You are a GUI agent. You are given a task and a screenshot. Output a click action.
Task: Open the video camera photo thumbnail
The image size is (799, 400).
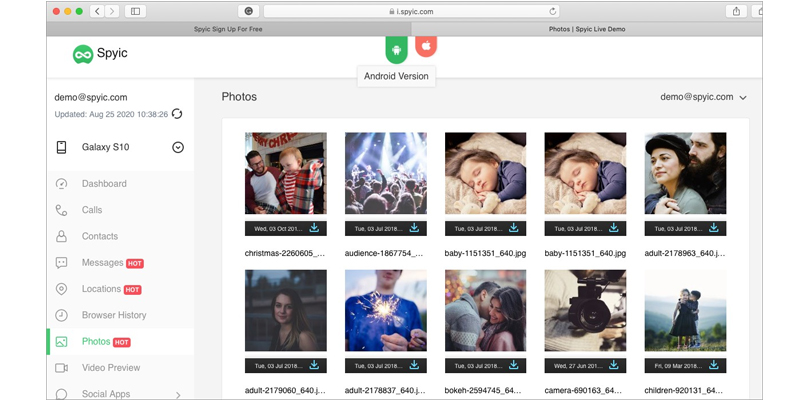point(585,310)
